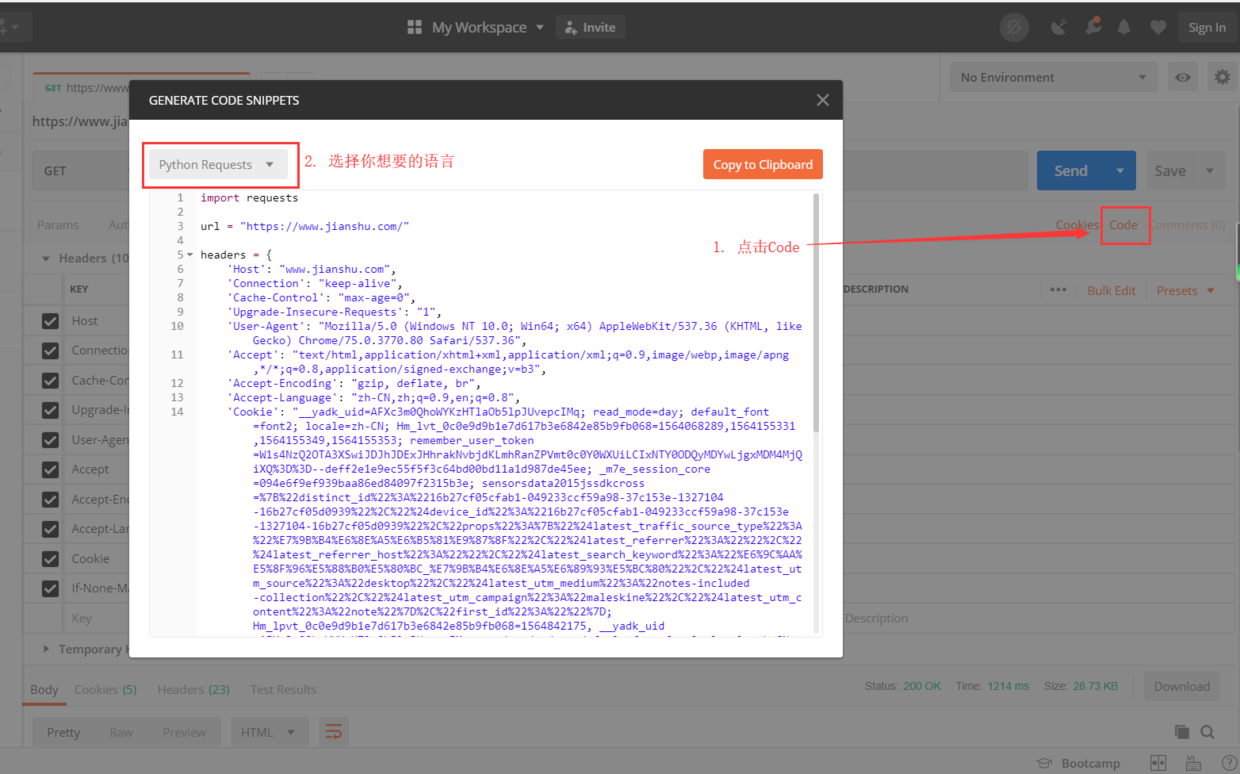
Task: Open the Presets dropdown
Action: (1186, 290)
